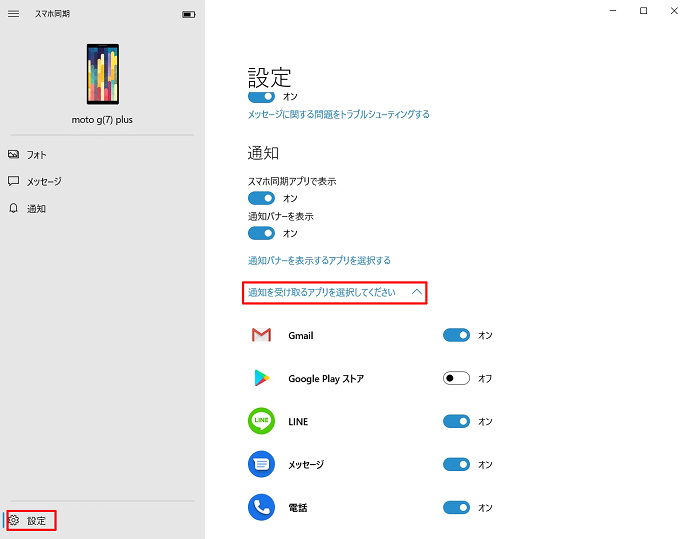The height and width of the screenshot is (539, 690).
Task: Collapse the app list with the chevron
Action: tap(417, 292)
